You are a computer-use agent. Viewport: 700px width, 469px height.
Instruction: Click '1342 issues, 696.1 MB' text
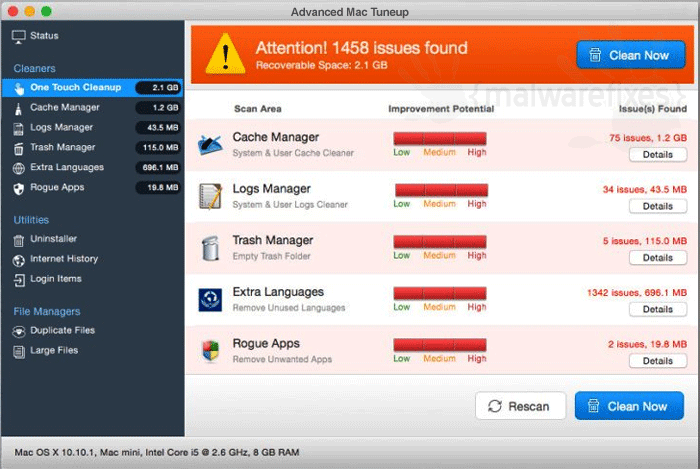(637, 293)
